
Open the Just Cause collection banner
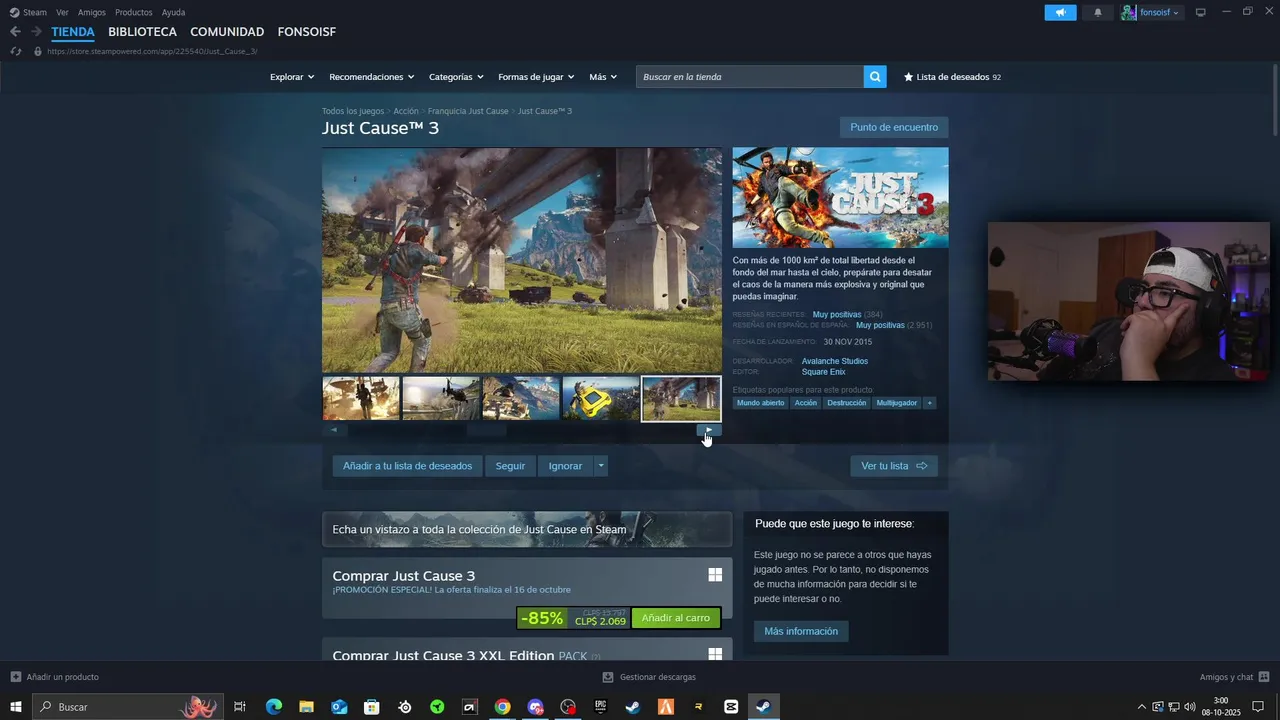pos(527,529)
